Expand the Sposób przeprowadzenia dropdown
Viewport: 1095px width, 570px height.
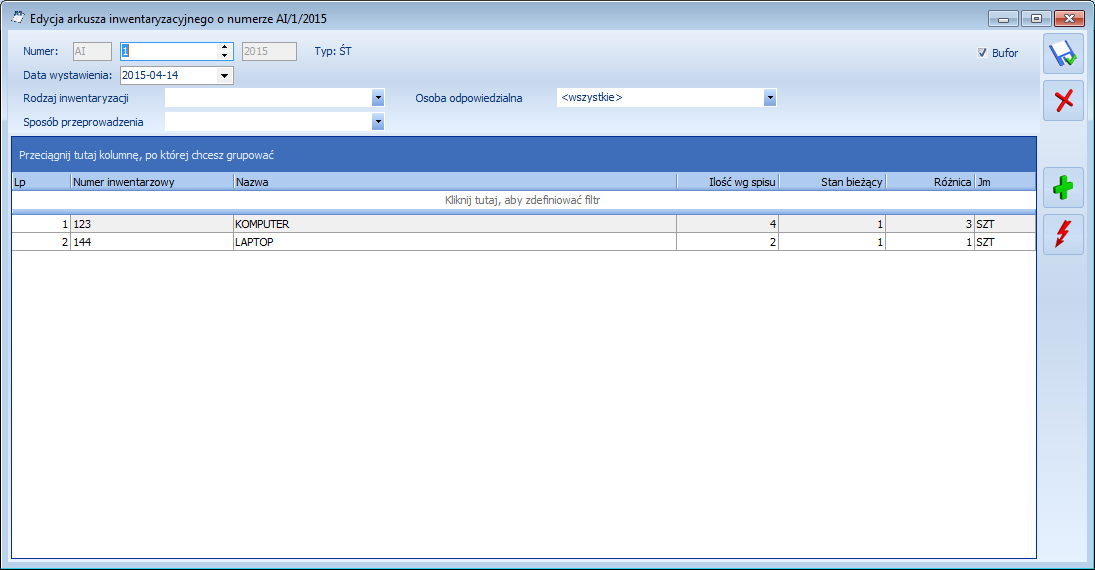click(378, 122)
